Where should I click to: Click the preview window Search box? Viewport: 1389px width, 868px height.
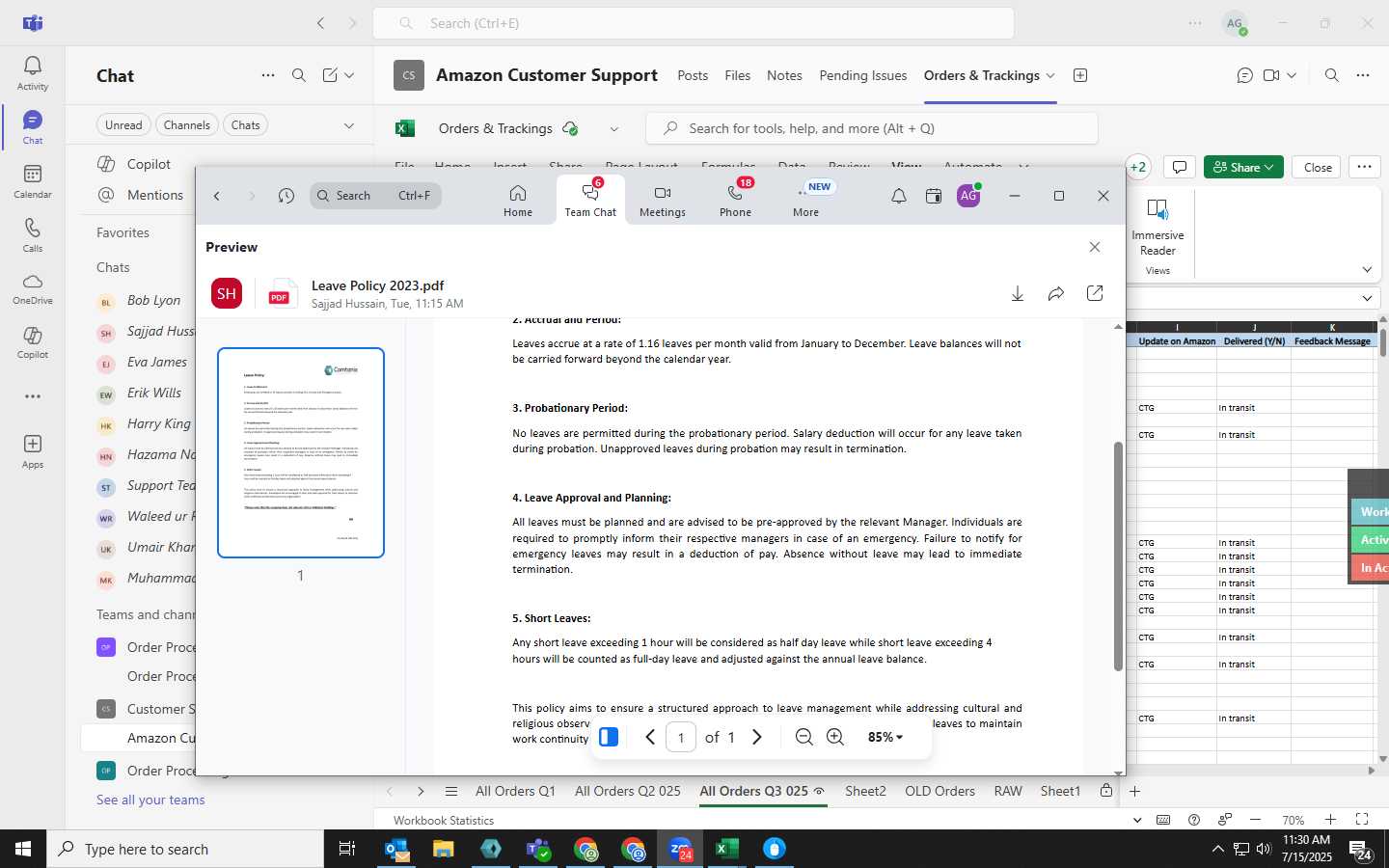coord(376,196)
